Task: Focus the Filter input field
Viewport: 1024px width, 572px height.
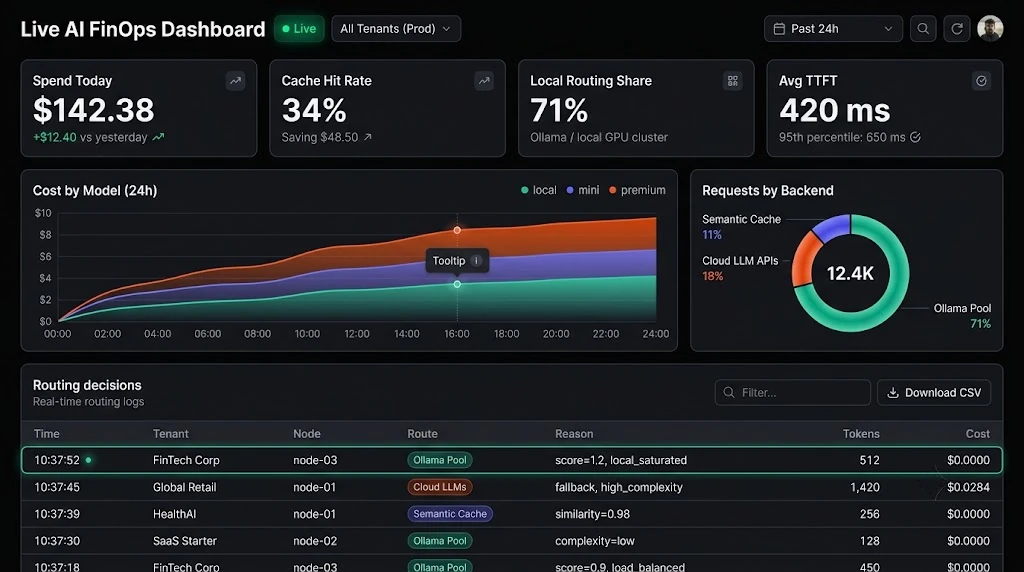Action: point(792,392)
